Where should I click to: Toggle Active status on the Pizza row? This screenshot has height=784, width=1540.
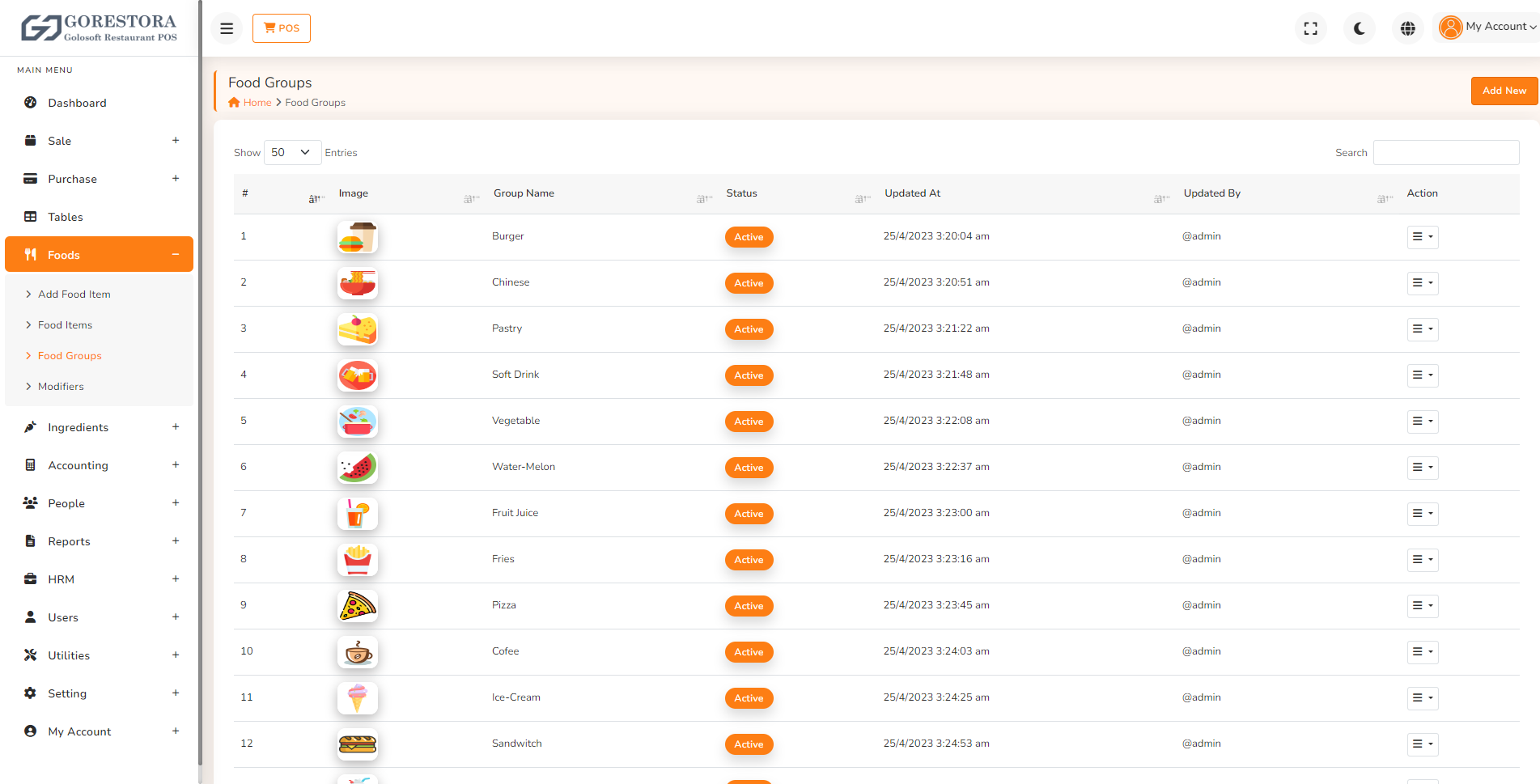tap(749, 605)
